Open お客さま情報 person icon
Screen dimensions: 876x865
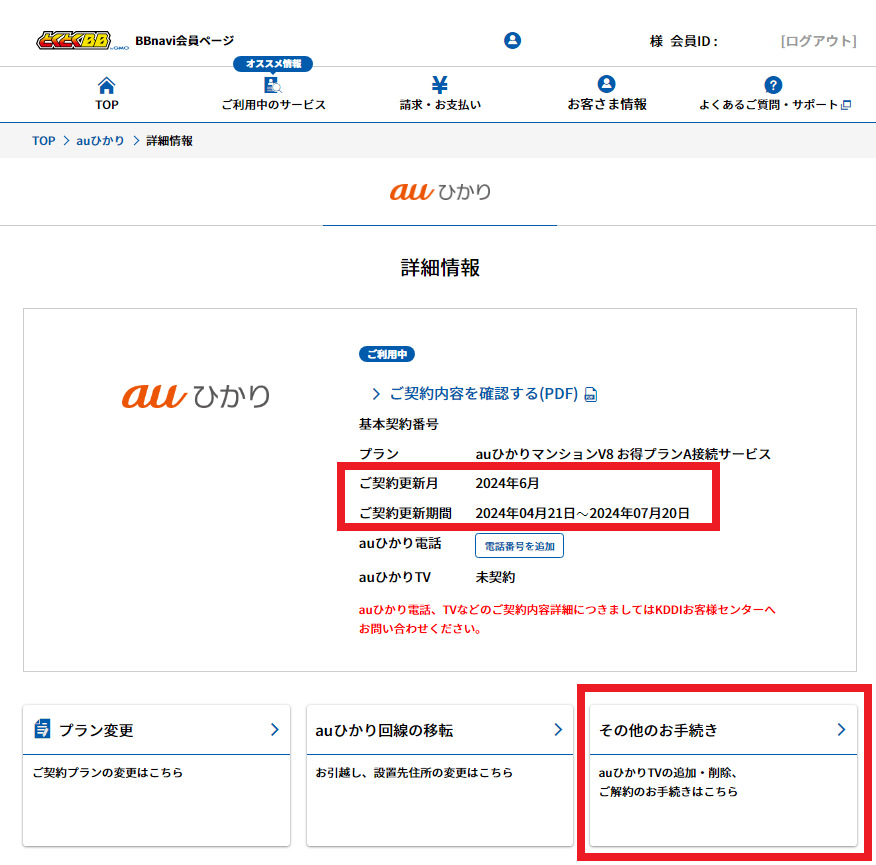[x=606, y=85]
